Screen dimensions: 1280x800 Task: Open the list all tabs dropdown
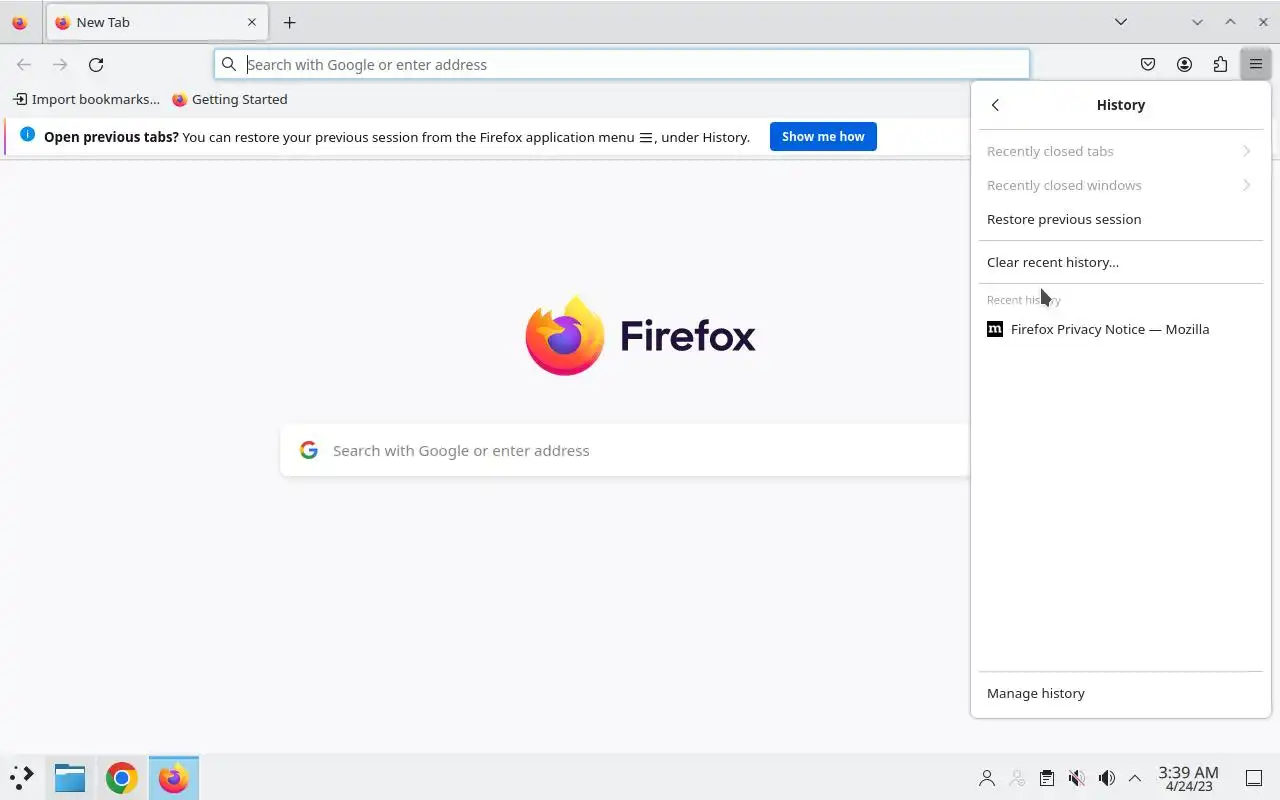click(1121, 22)
